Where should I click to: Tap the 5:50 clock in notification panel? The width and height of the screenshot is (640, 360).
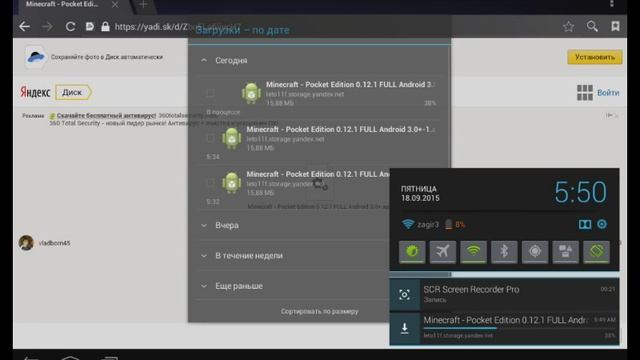pyautogui.click(x=580, y=192)
